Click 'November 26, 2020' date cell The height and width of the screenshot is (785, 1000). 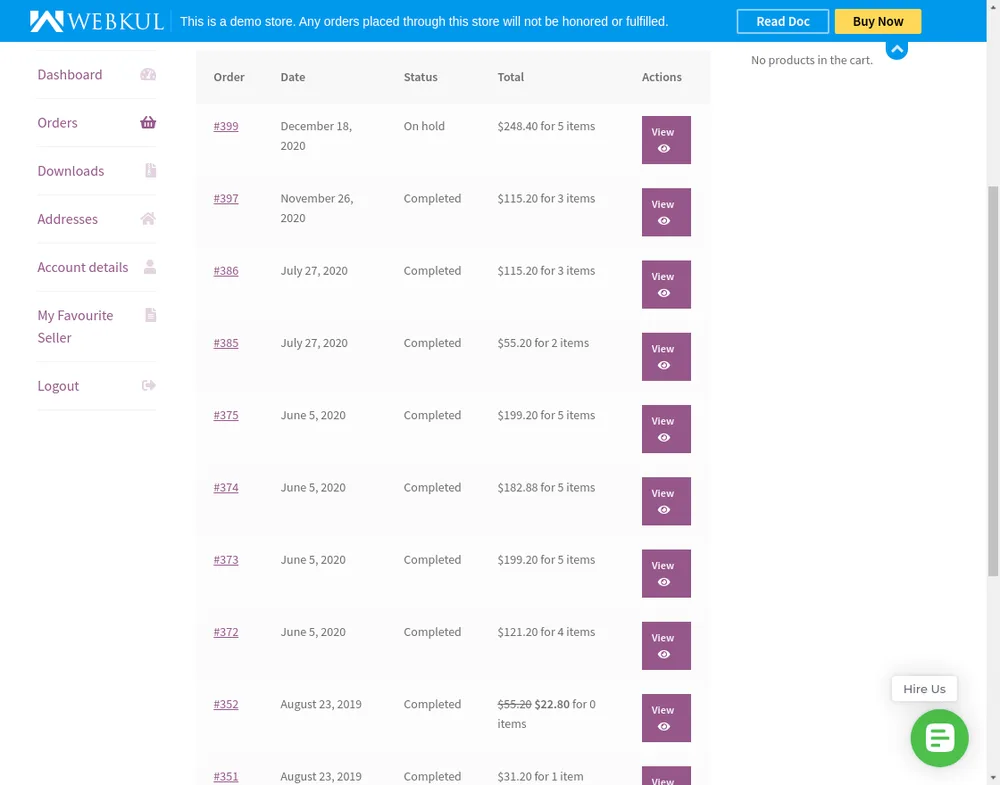click(317, 208)
